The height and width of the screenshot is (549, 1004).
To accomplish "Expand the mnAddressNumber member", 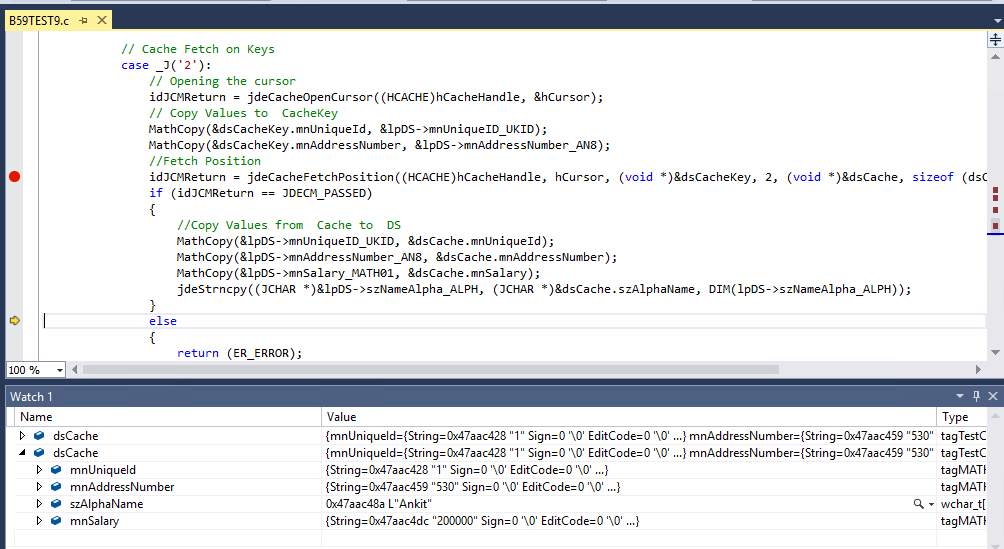I will point(39,487).
